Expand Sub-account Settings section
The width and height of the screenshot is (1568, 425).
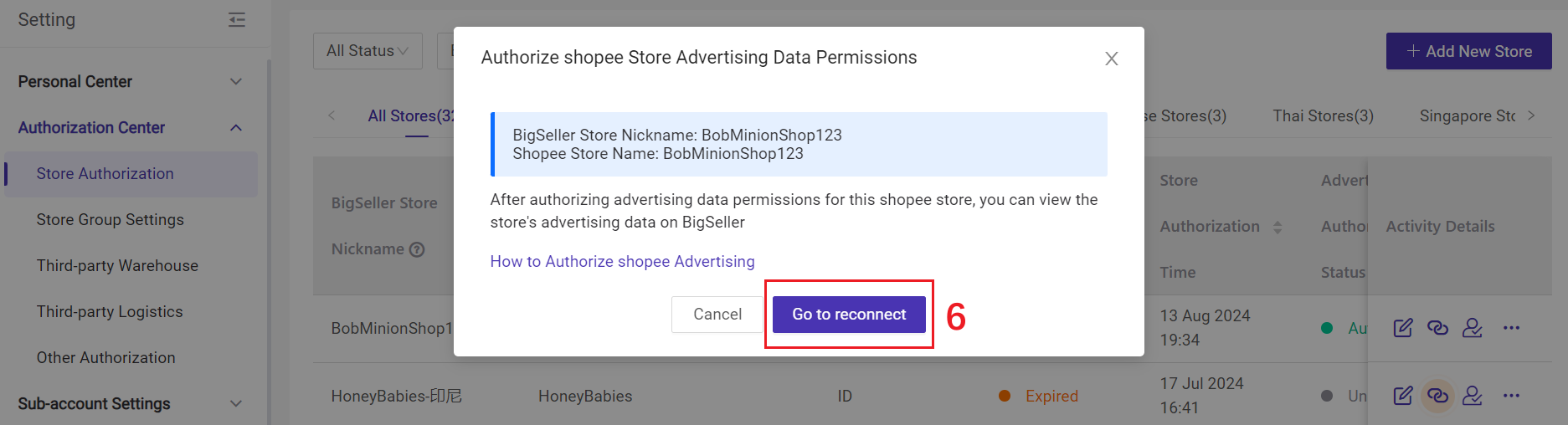(x=236, y=403)
